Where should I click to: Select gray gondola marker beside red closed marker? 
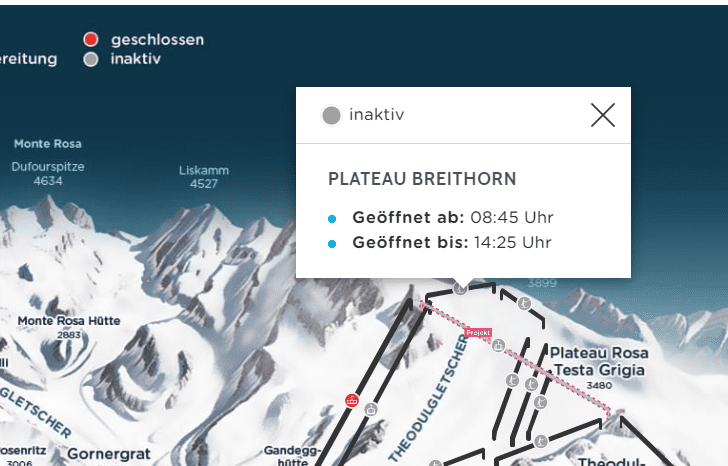coord(371,408)
